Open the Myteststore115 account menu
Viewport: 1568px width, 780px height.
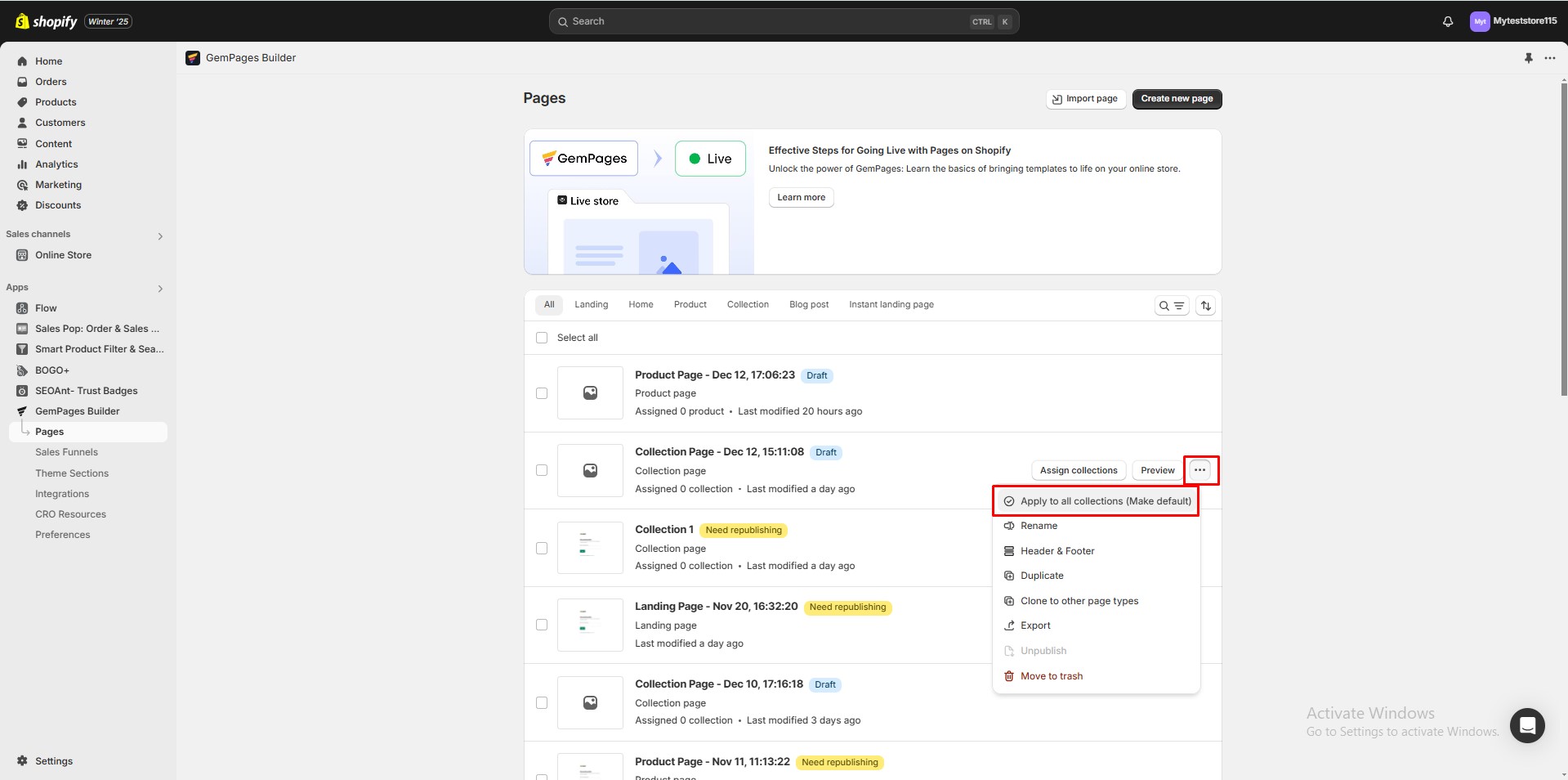click(1513, 21)
